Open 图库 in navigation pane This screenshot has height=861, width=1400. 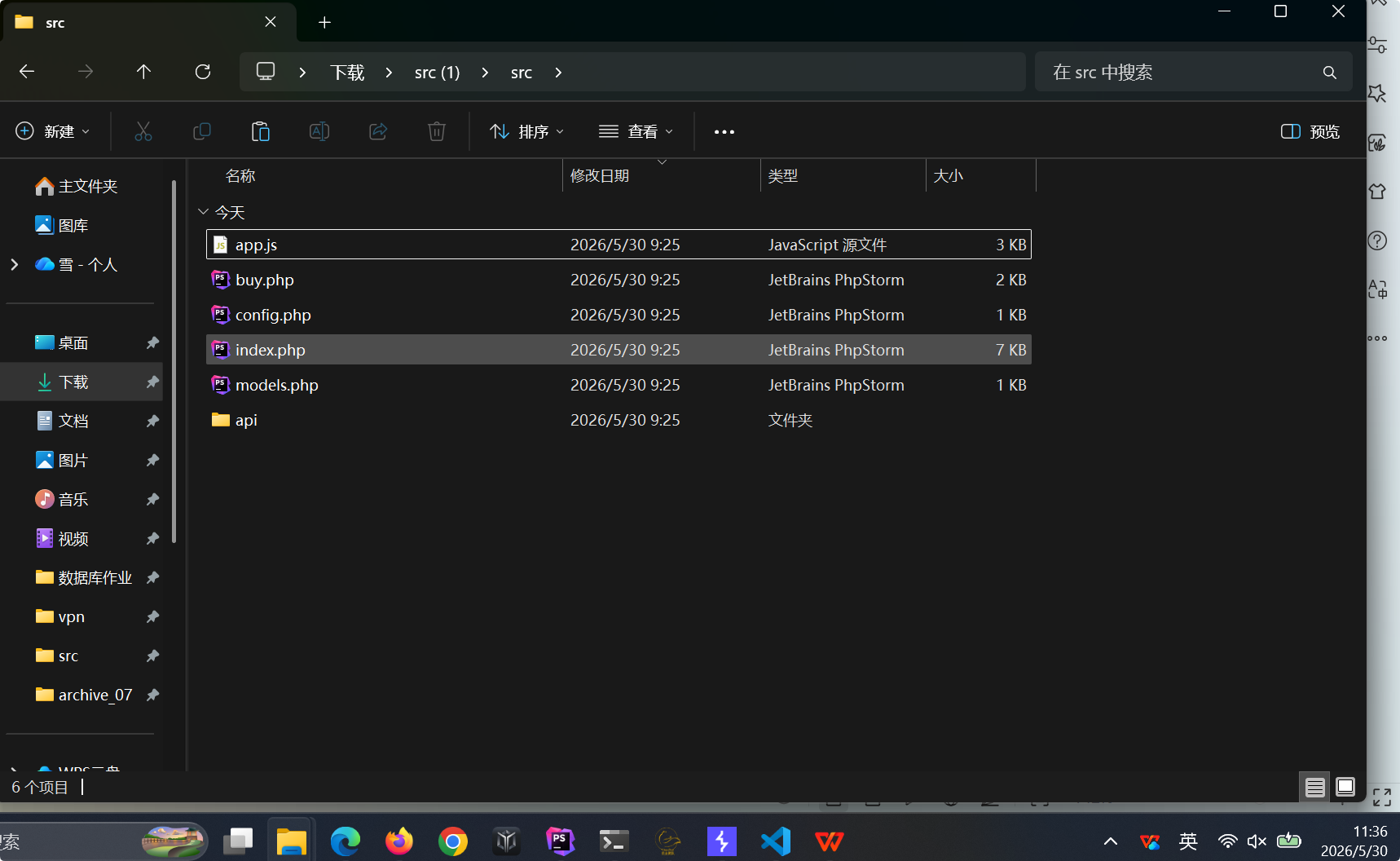pos(62,225)
